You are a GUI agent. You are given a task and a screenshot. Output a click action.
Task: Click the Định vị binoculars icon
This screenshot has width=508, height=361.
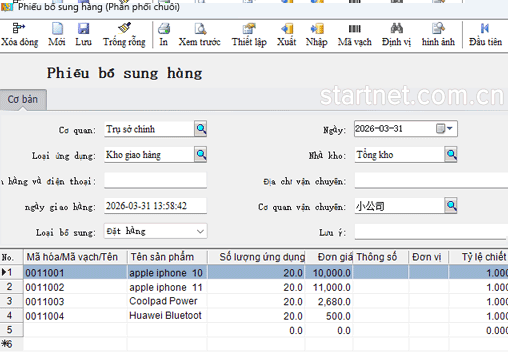point(396,29)
